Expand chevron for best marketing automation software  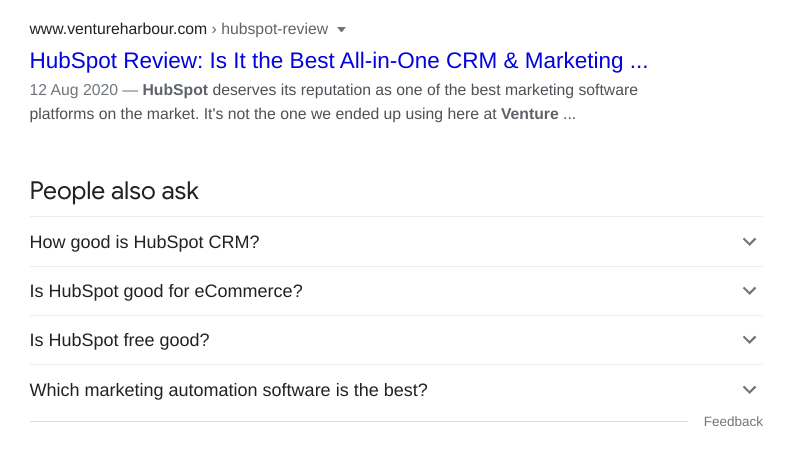pyautogui.click(x=750, y=390)
